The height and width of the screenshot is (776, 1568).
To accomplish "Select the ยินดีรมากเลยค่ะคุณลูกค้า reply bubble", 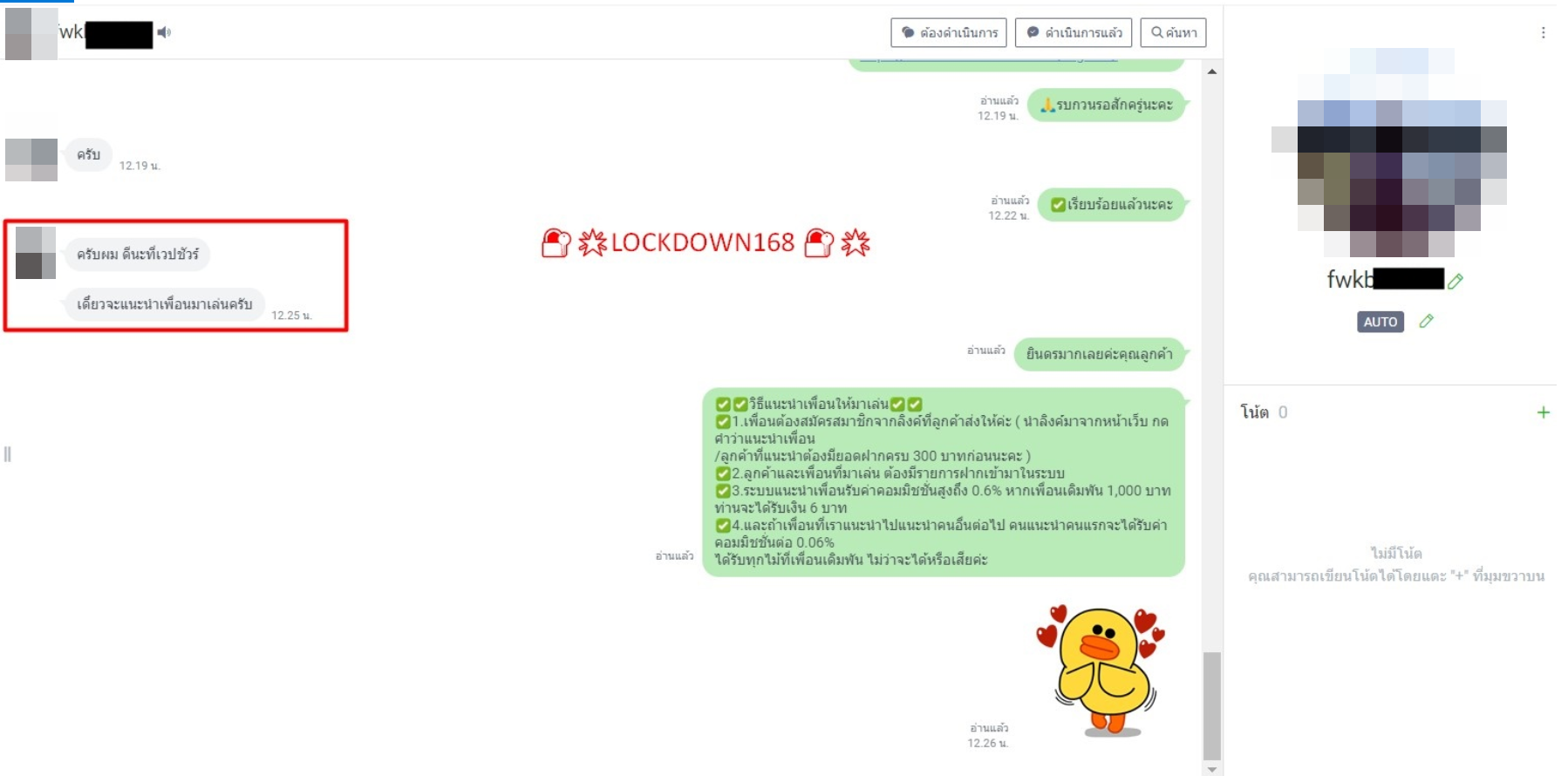I will [x=1099, y=354].
